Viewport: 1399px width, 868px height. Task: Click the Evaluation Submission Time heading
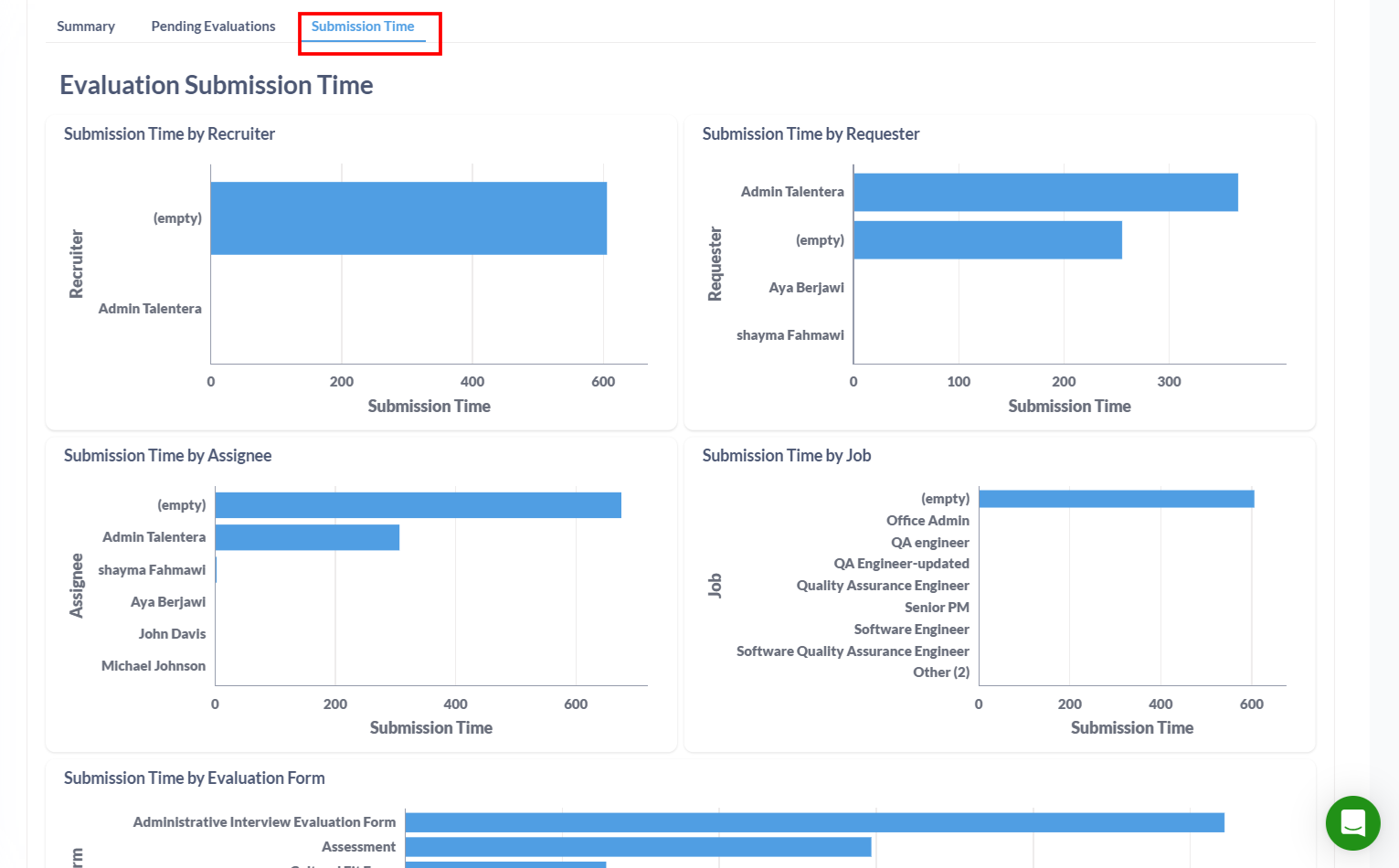217,85
